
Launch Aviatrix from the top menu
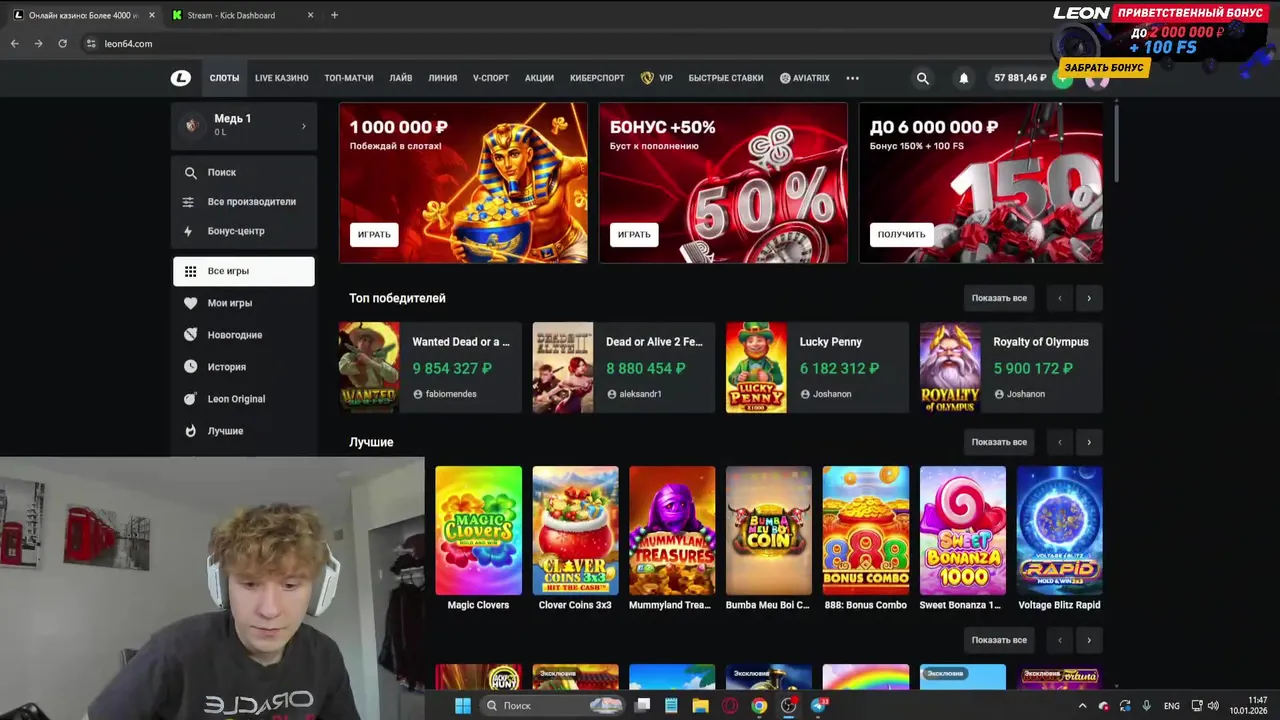[805, 78]
